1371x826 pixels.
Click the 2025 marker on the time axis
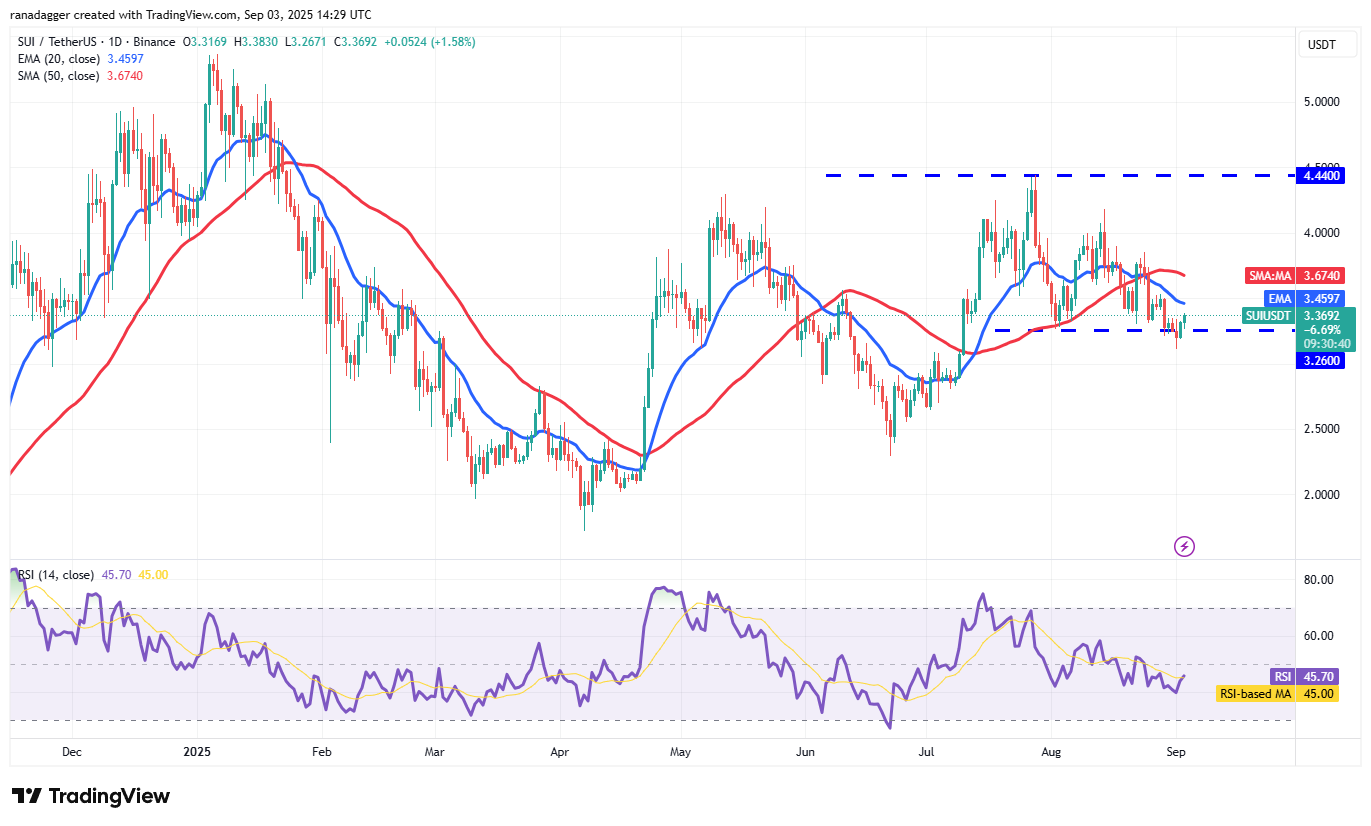pos(197,750)
